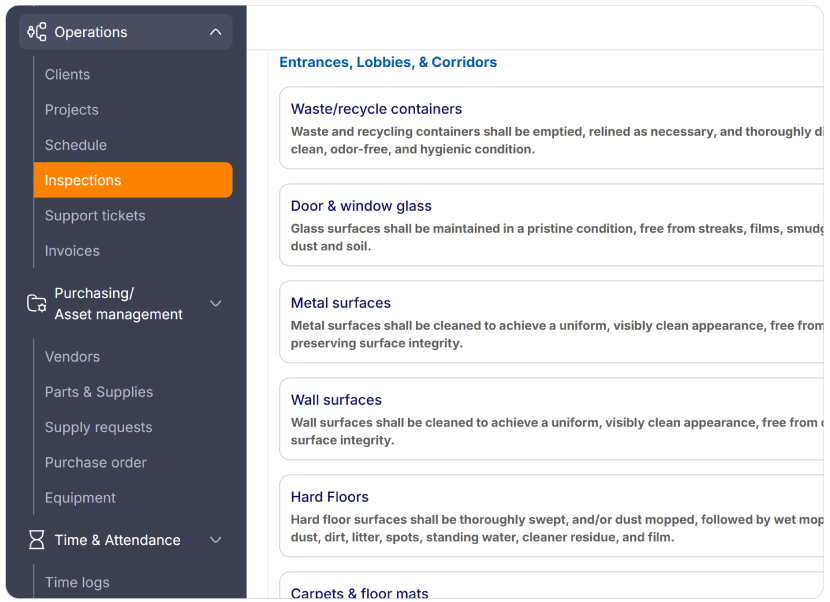Screen dimensions: 830x602
Task: Open the Equipment page
Action: coord(80,498)
